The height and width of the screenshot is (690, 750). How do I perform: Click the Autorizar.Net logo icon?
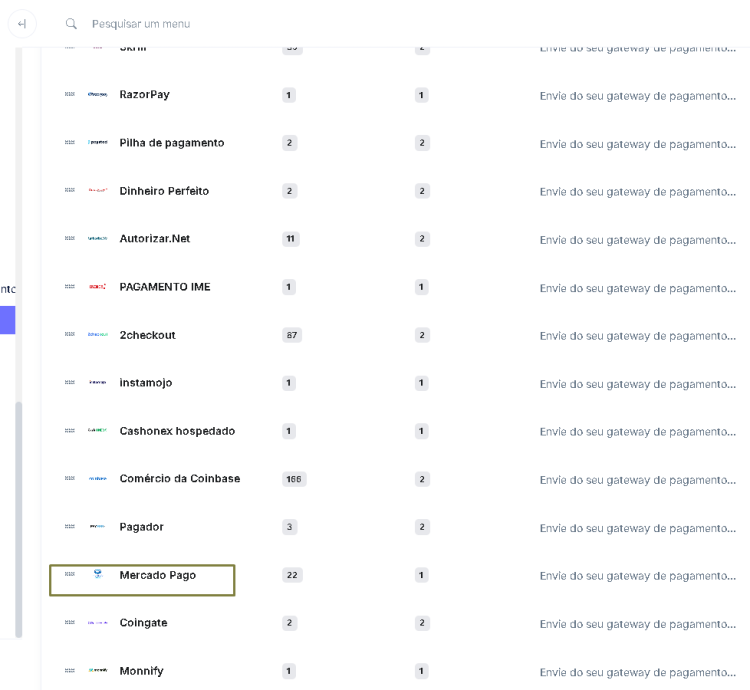98,239
